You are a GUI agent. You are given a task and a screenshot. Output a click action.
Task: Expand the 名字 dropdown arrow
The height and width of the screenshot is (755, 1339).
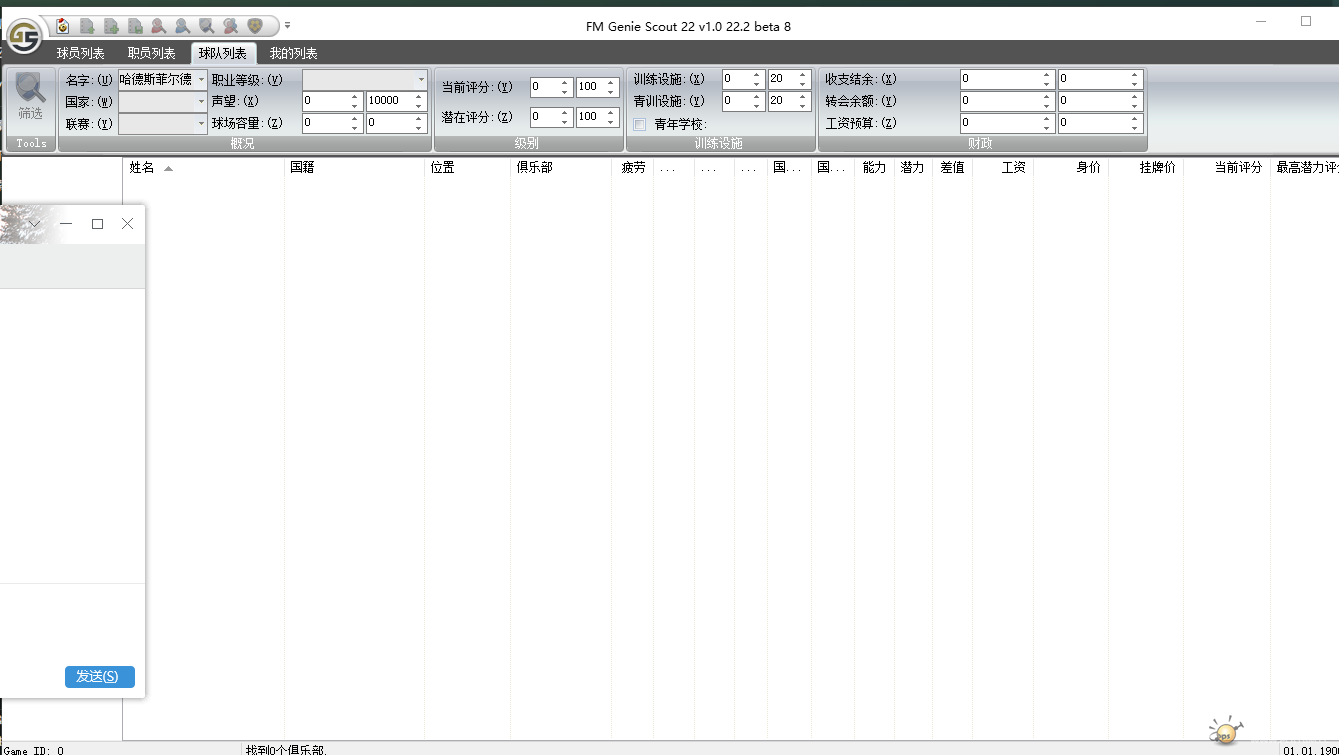201,79
